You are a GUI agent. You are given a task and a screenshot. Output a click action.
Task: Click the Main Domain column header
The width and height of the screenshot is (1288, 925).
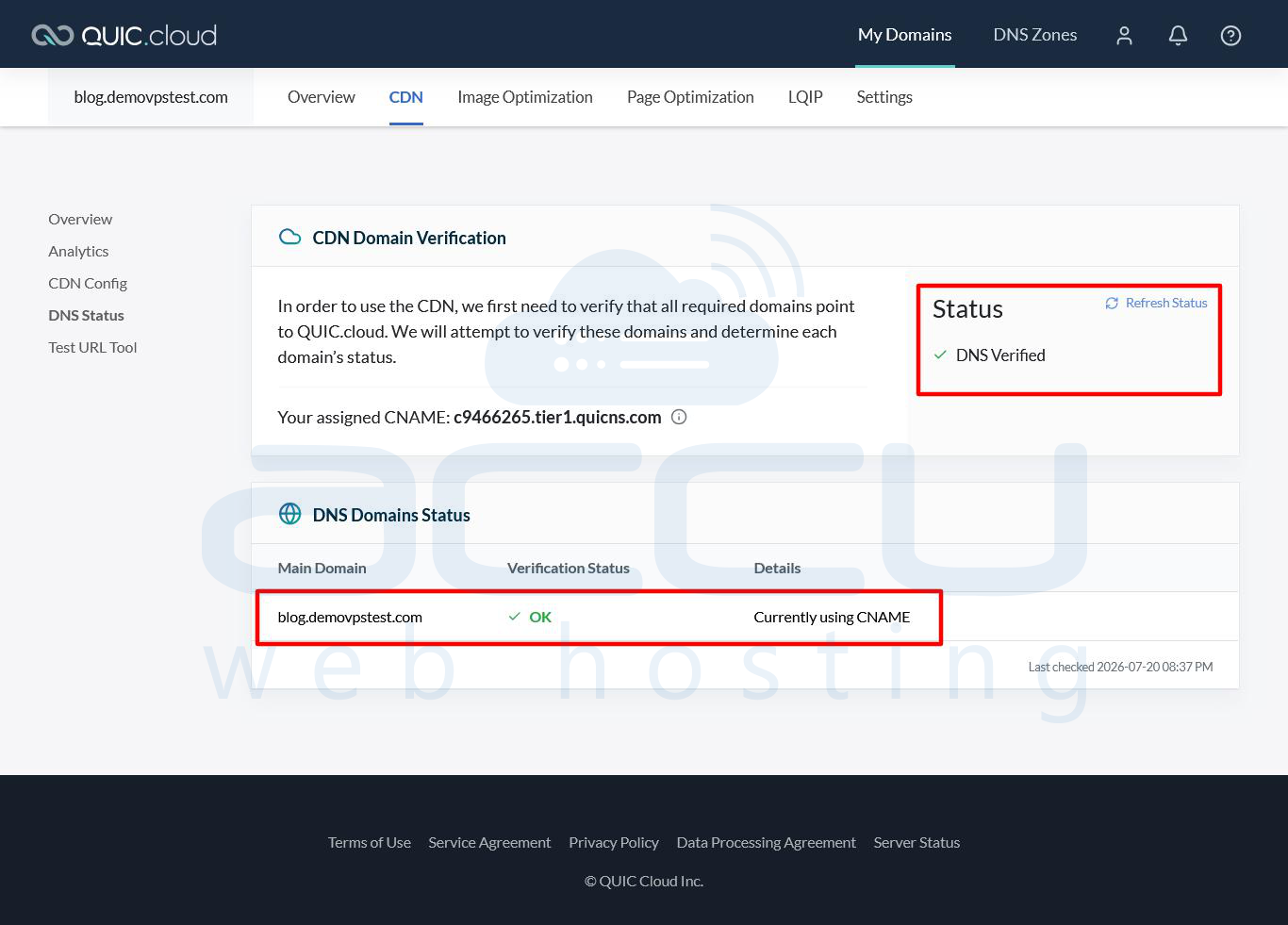click(x=322, y=568)
